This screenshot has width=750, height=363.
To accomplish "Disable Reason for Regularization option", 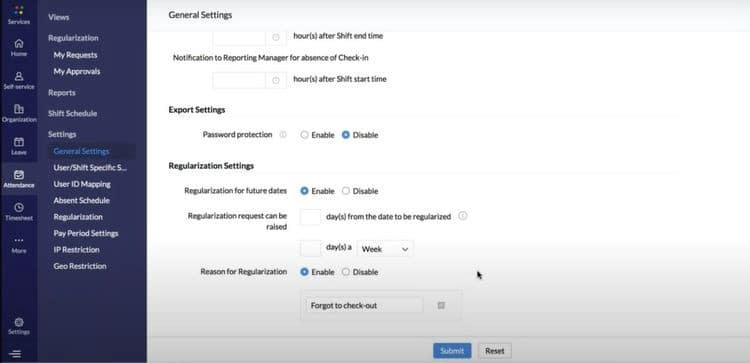I will [346, 272].
